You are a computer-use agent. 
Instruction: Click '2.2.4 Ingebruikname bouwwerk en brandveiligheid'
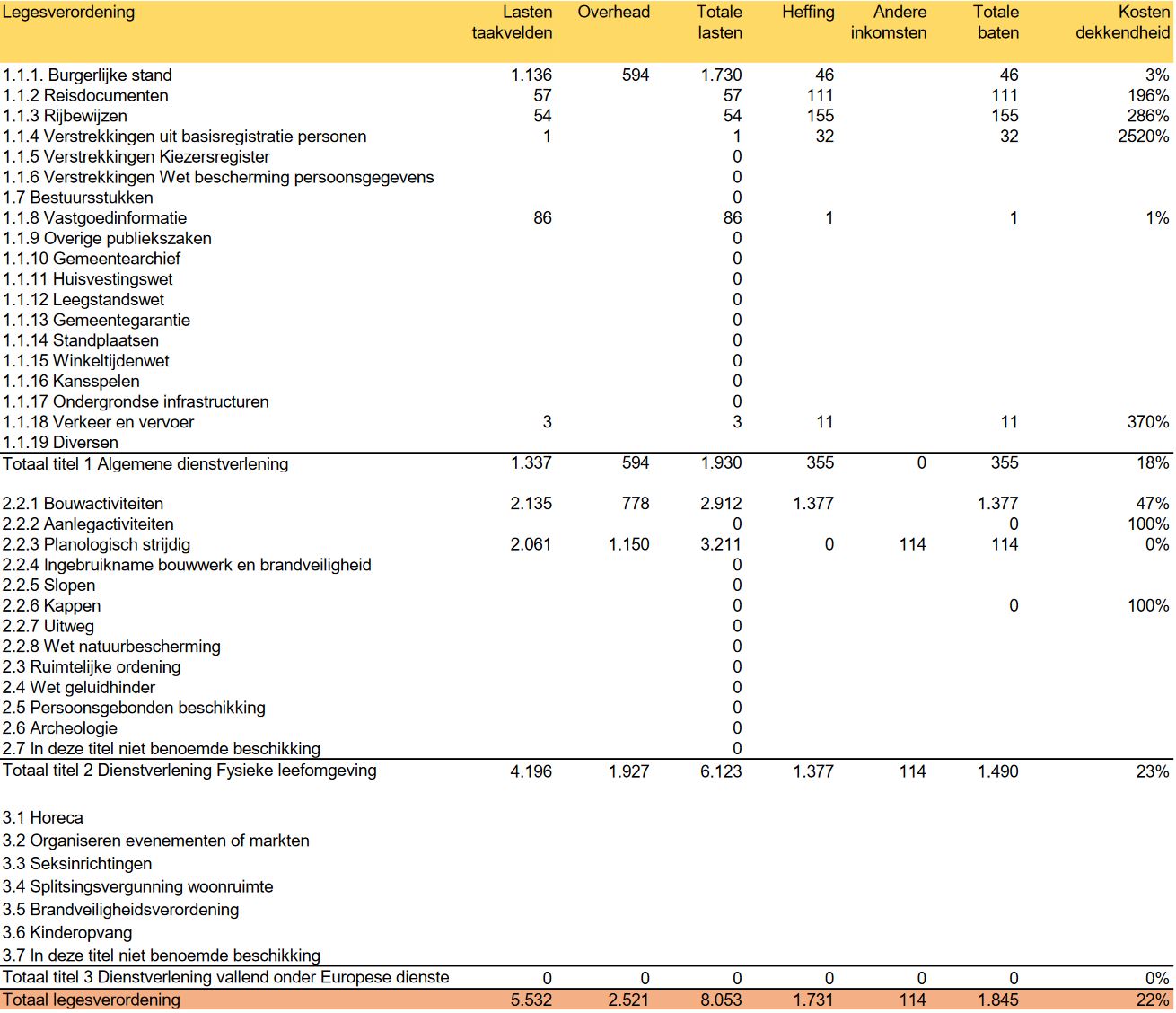(x=187, y=565)
